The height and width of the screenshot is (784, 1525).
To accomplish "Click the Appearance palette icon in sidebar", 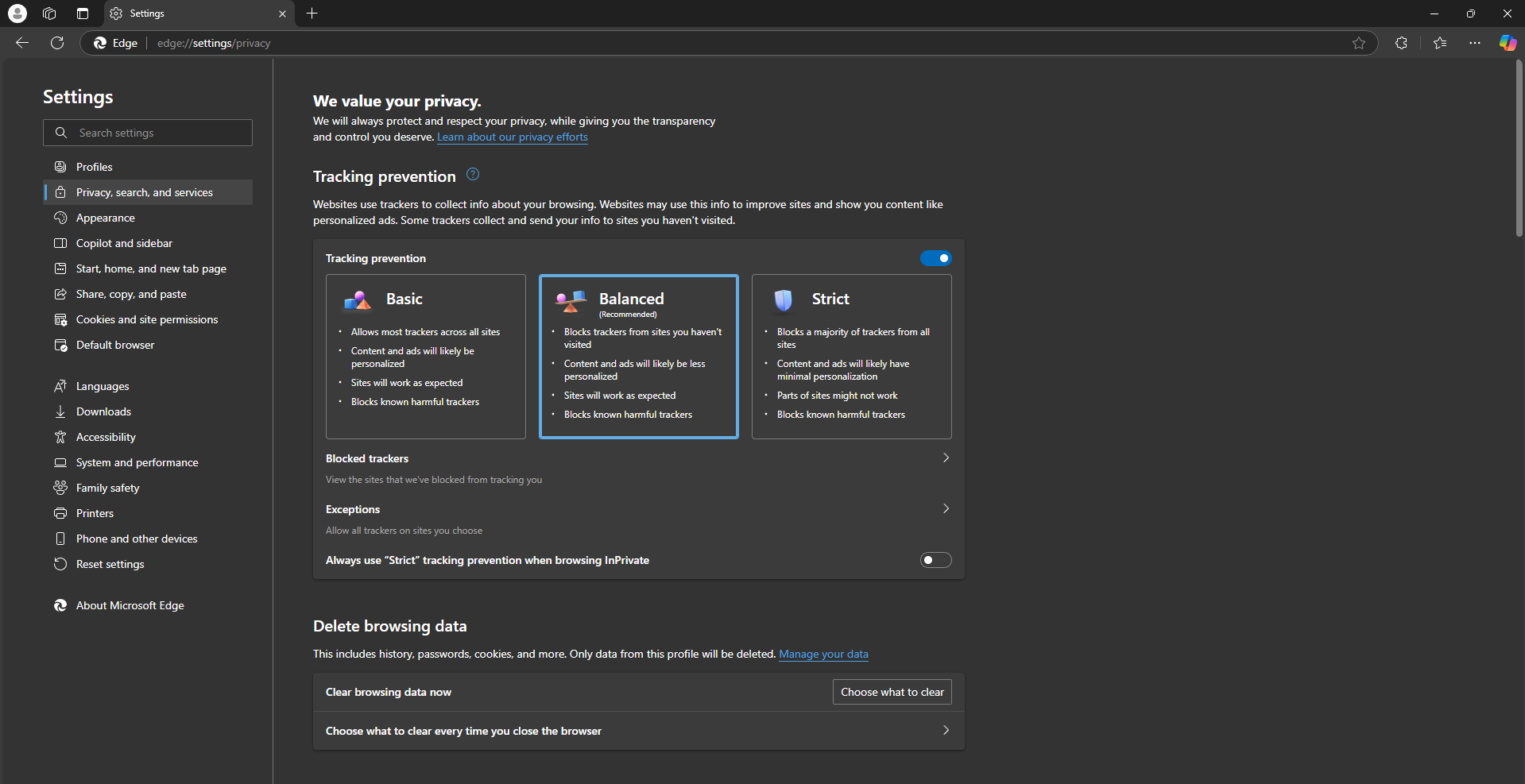I will pos(60,218).
